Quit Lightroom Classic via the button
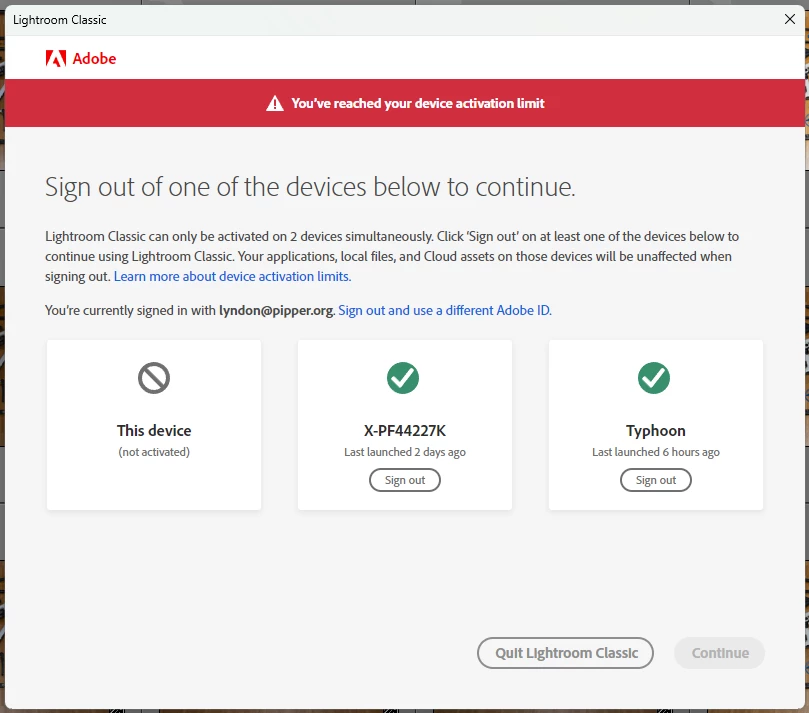The height and width of the screenshot is (713, 809). click(565, 653)
